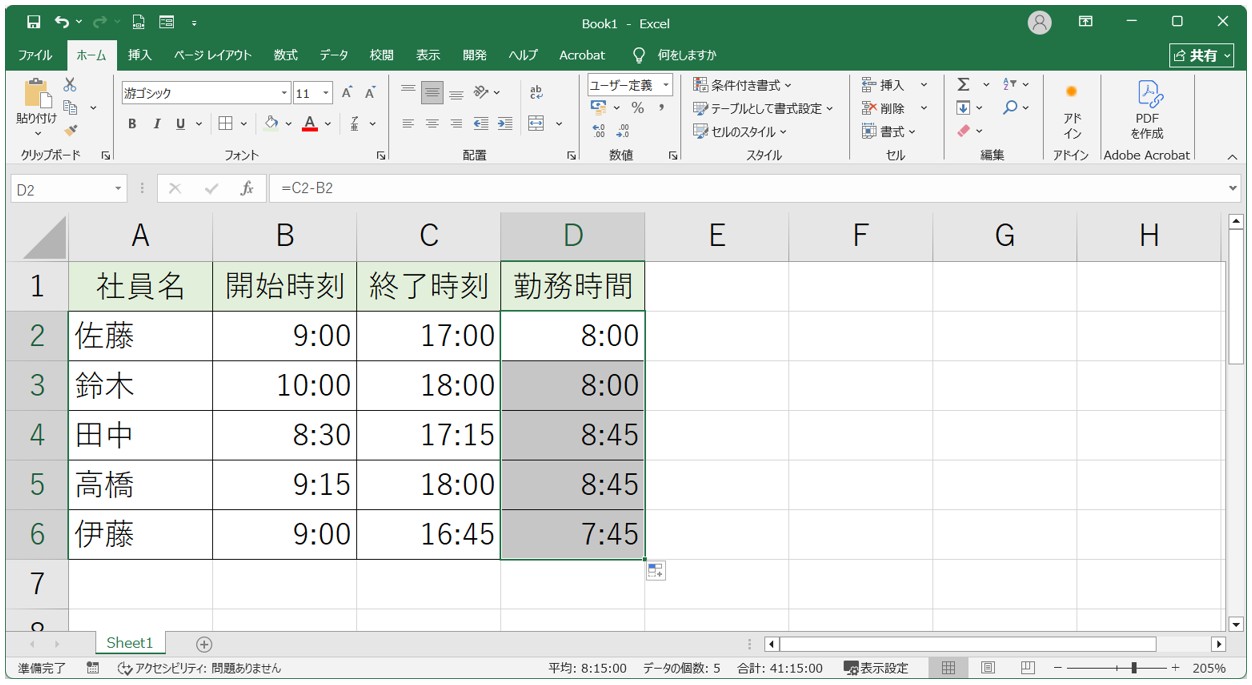1252x685 pixels.
Task: Click the Clear eraser icon
Action: (963, 131)
